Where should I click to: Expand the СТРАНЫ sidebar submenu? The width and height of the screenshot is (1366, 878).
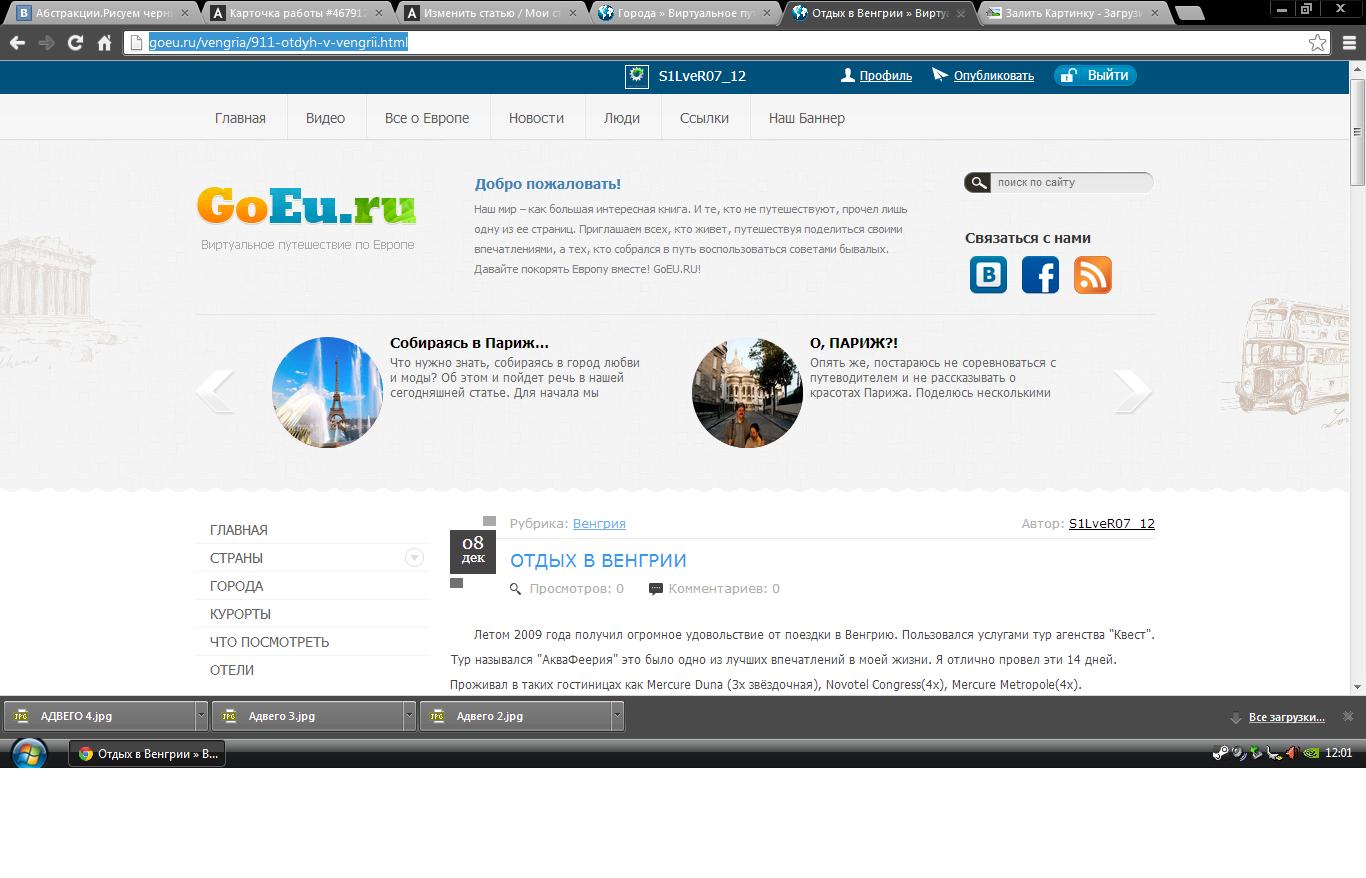(414, 558)
